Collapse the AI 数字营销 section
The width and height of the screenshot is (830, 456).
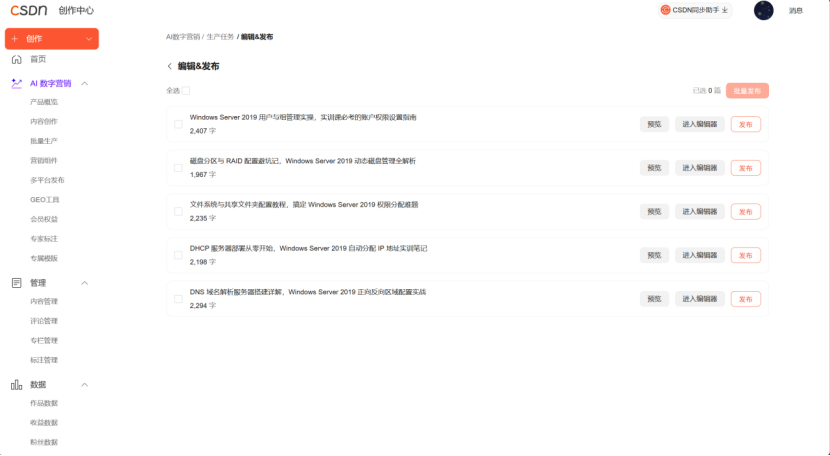[84, 84]
